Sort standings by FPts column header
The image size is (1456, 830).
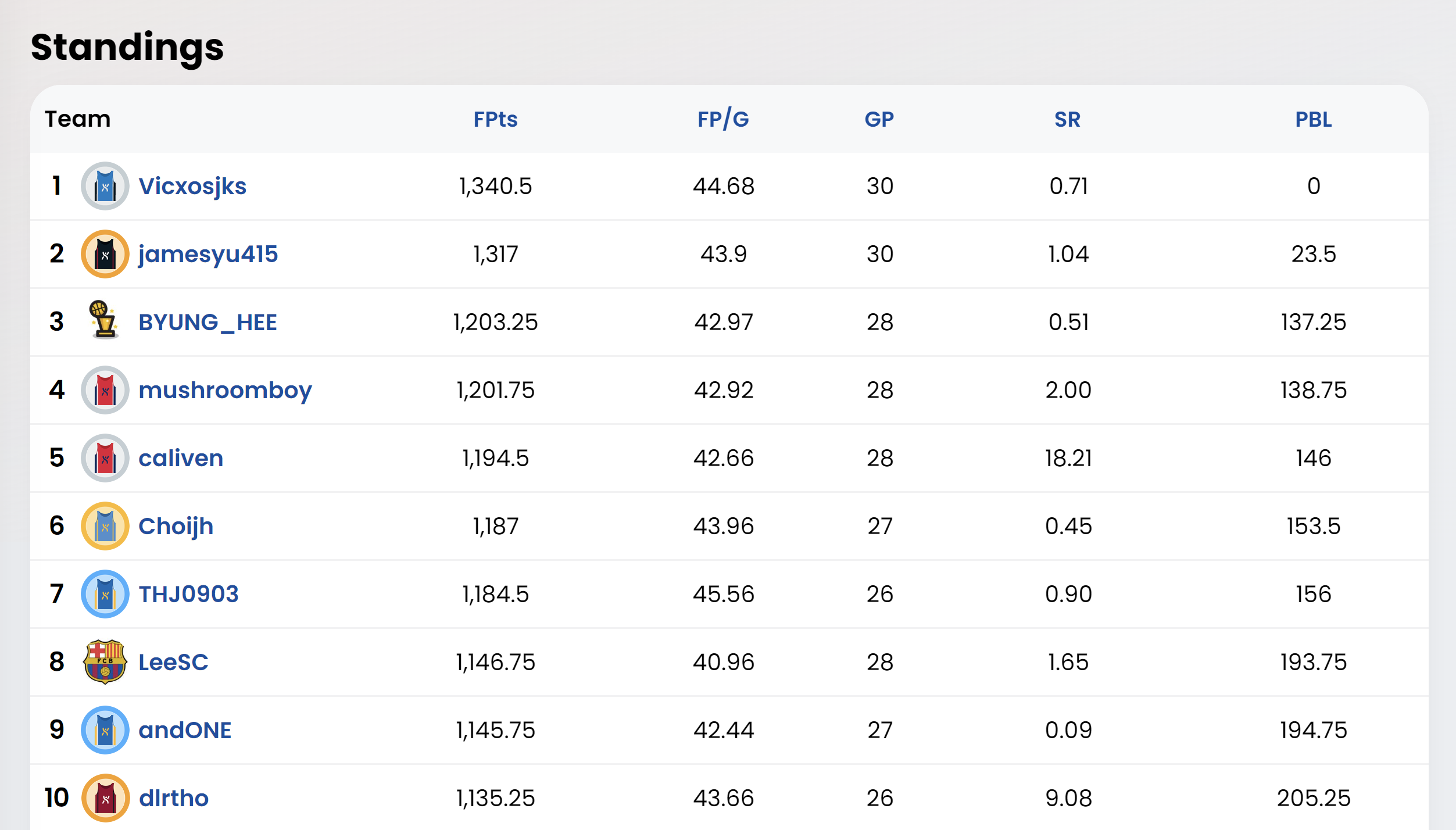coord(495,119)
